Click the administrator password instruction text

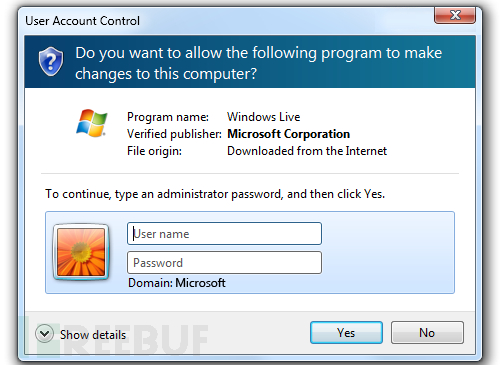coord(215,194)
